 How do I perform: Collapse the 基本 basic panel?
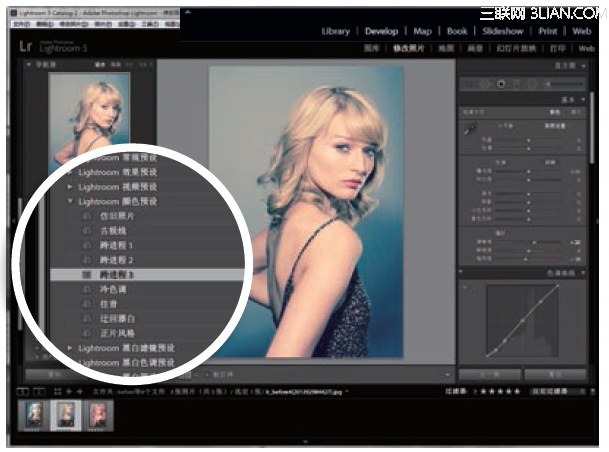pyautogui.click(x=583, y=100)
